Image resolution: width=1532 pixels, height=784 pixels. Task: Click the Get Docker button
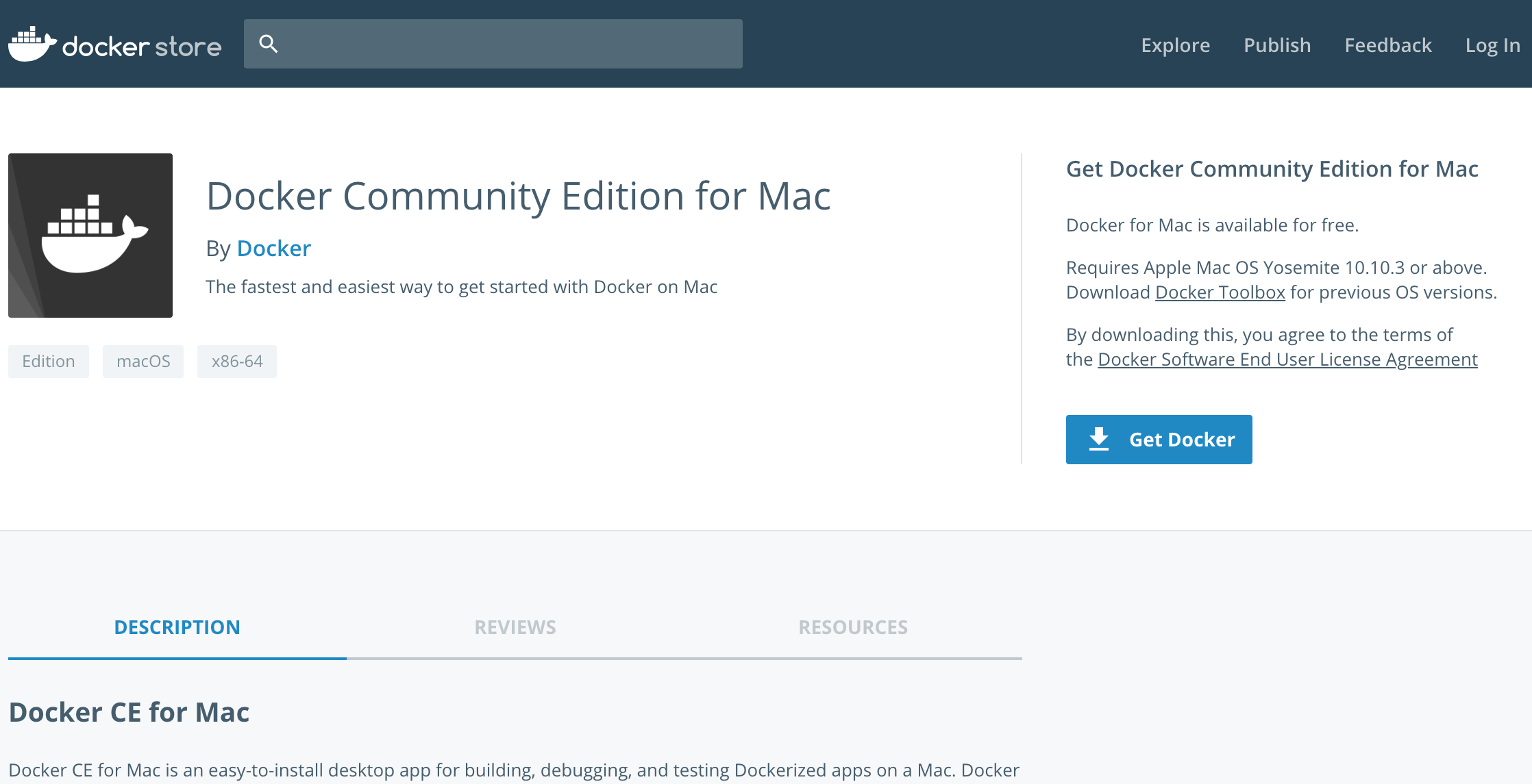pos(1159,439)
